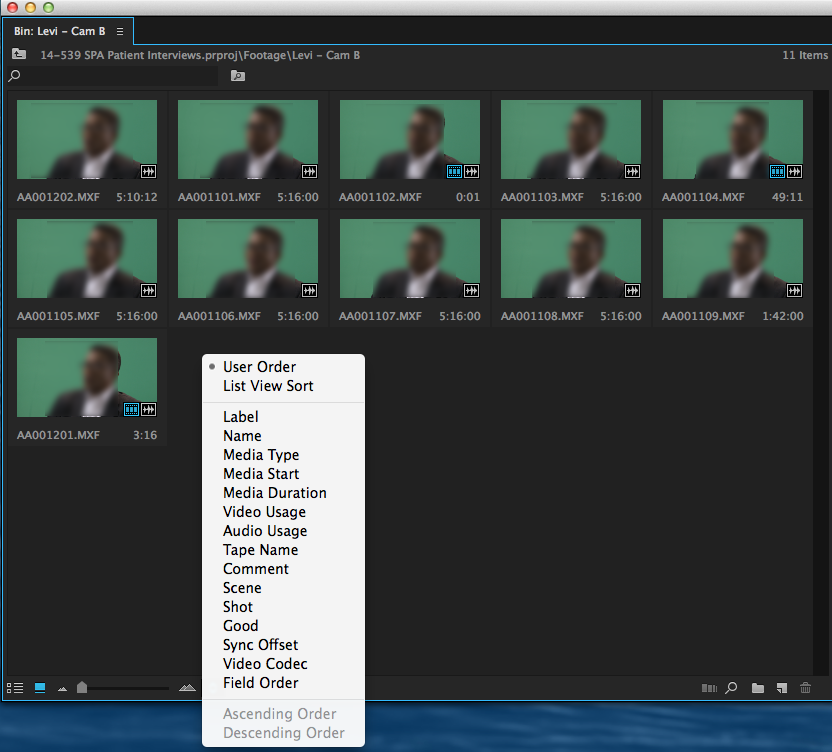Click the Automate to Sequence icon
832x752 pixels.
[709, 688]
